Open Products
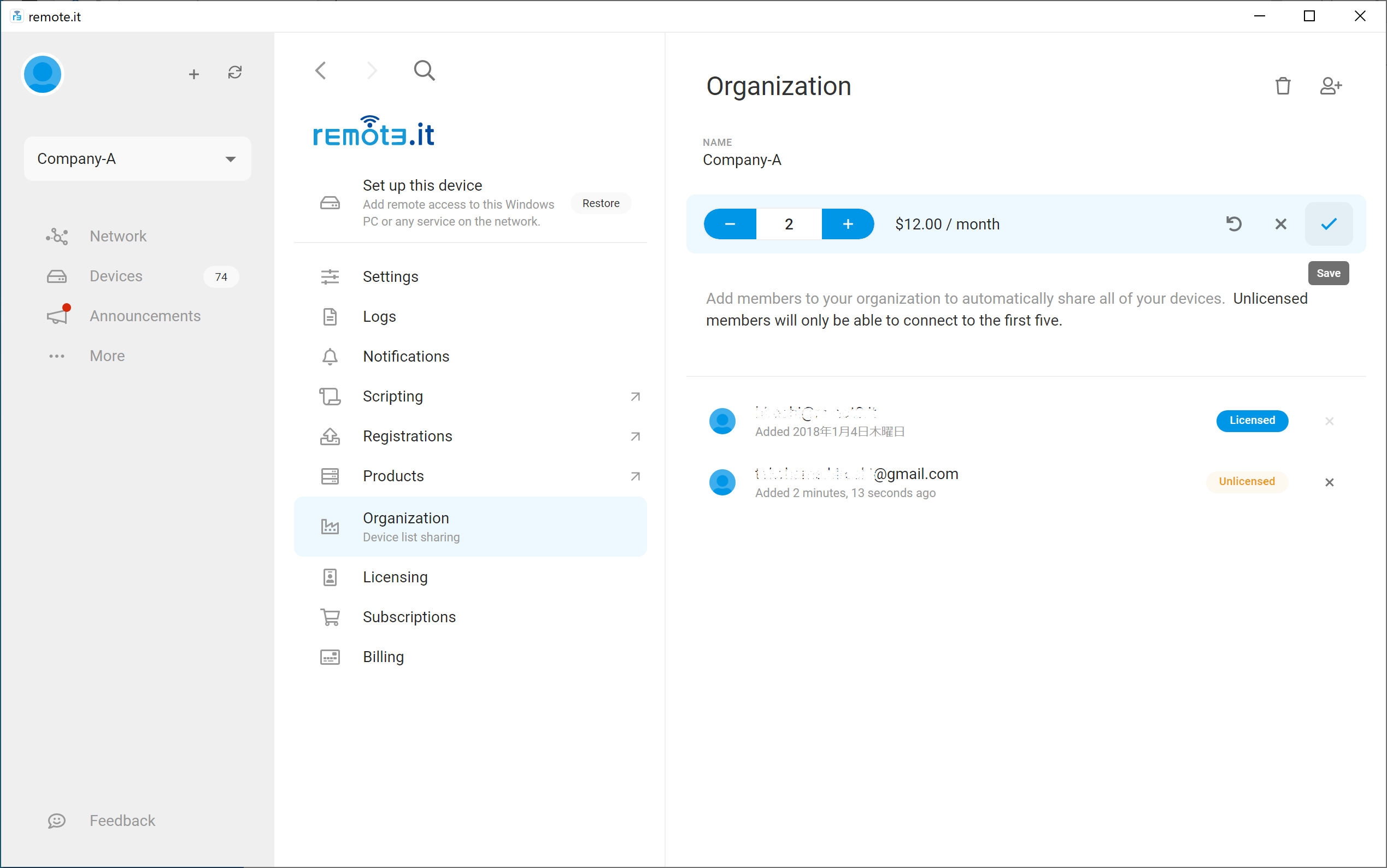The height and width of the screenshot is (868, 1387). click(x=471, y=476)
